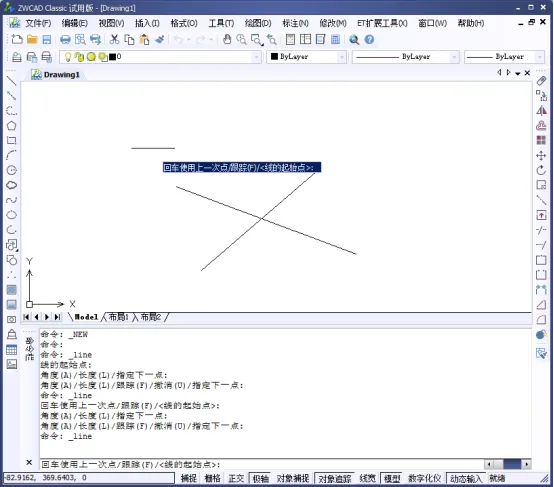Click the 动态输入 status bar button
The width and height of the screenshot is (554, 487).
tap(466, 479)
